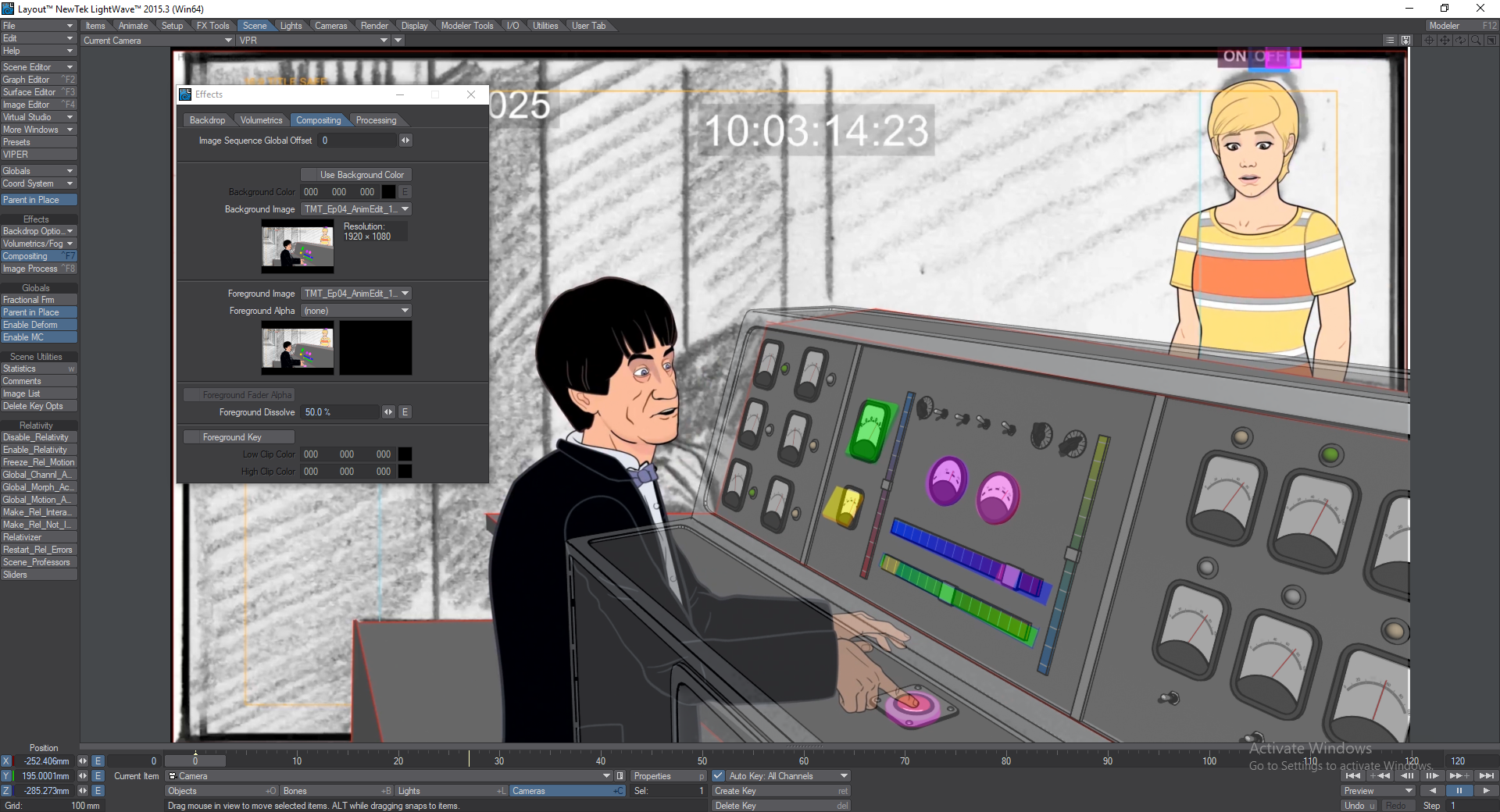1500x812 pixels.
Task: Toggle Fractional Frm setting
Action: tap(39, 300)
